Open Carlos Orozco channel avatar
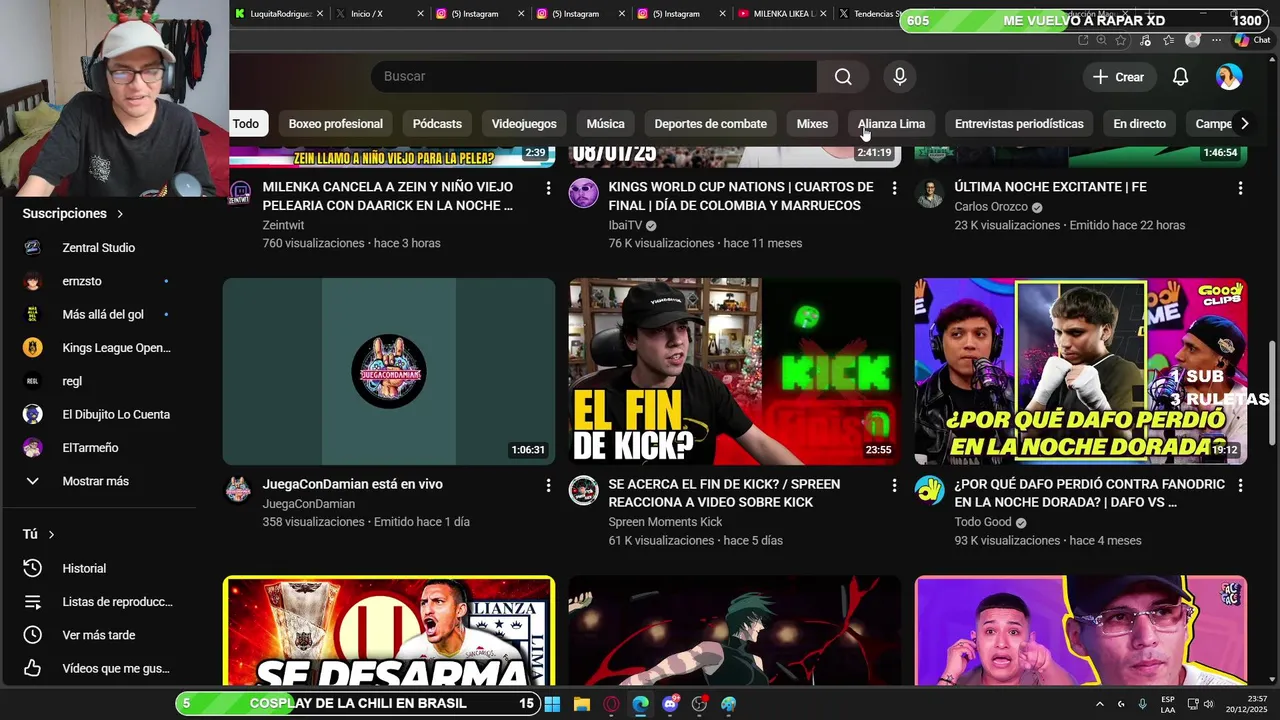 click(x=930, y=193)
